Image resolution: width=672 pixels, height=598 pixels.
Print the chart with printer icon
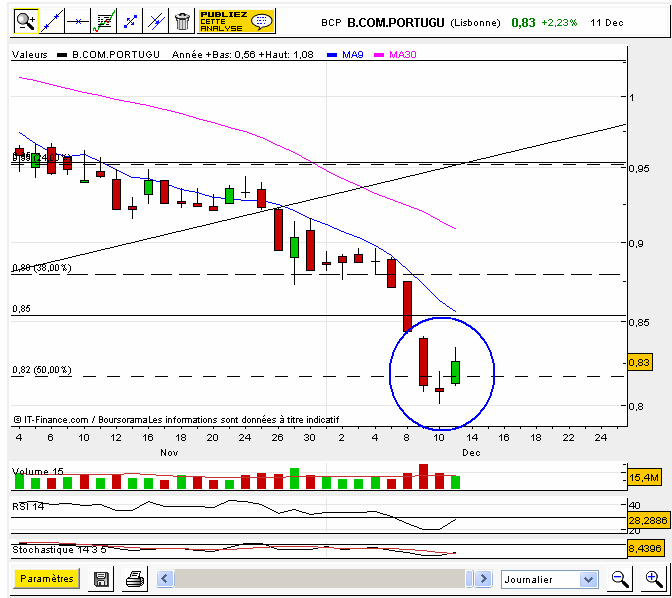point(135,579)
